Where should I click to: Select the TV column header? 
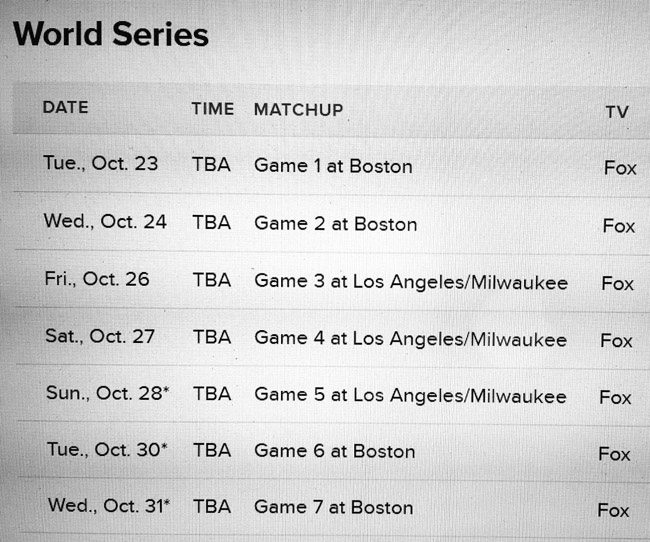[617, 112]
